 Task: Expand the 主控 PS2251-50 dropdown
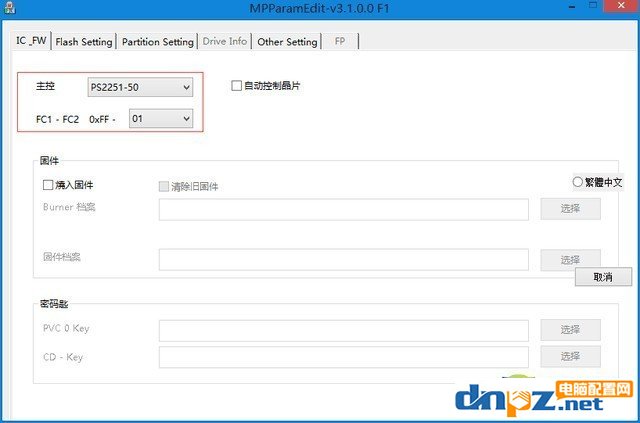(x=140, y=87)
